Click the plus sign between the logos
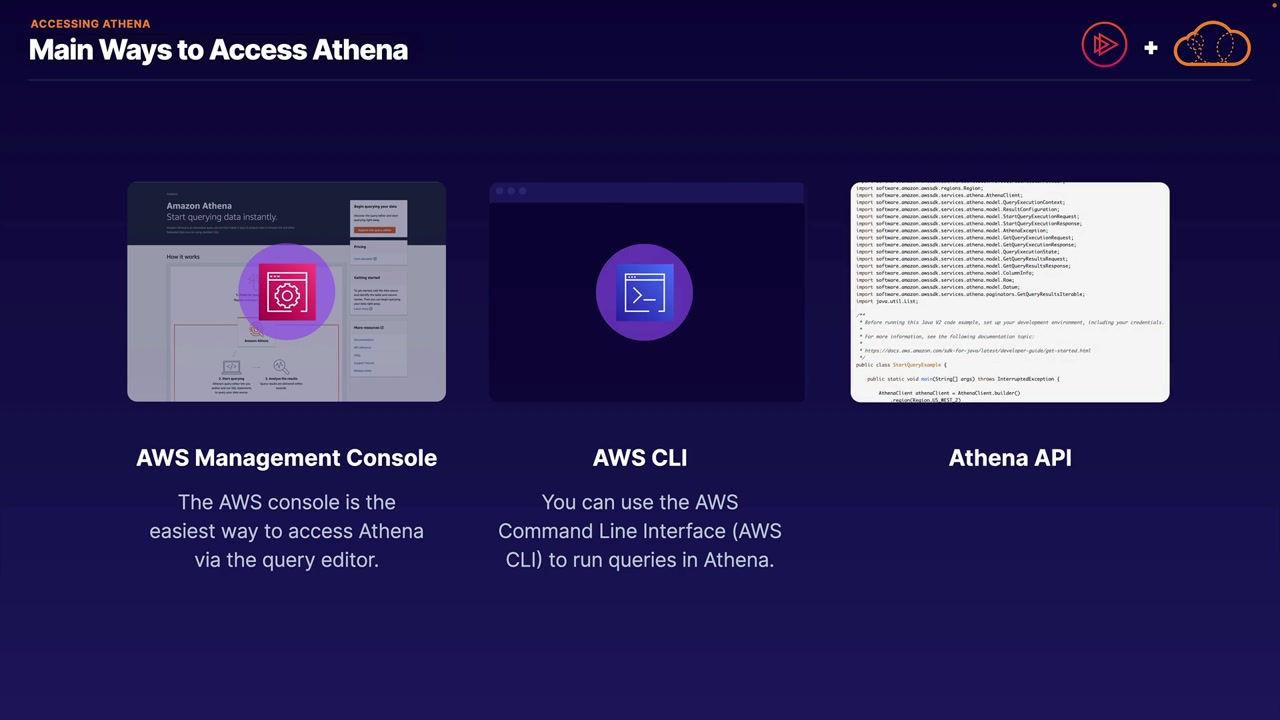The height and width of the screenshot is (720, 1280). click(x=1151, y=47)
